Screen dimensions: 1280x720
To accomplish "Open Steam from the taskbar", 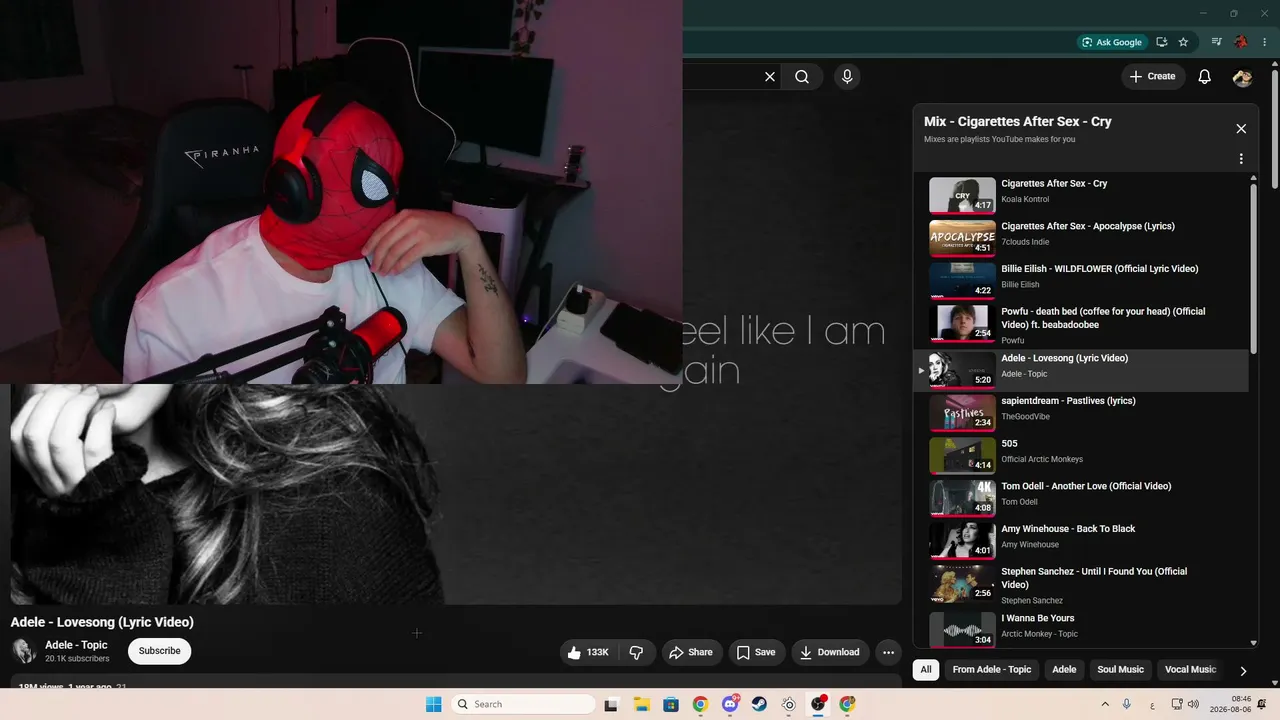I will 759,704.
